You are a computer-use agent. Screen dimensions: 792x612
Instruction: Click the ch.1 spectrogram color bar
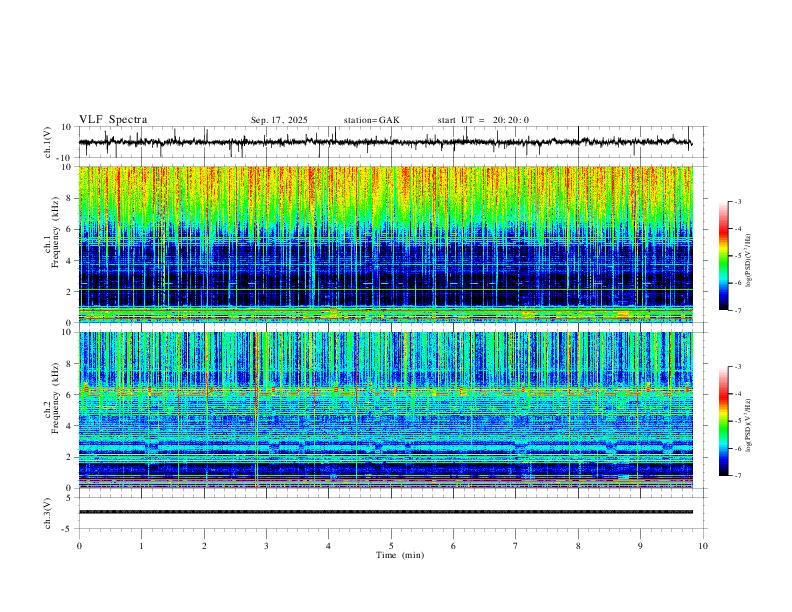point(723,256)
